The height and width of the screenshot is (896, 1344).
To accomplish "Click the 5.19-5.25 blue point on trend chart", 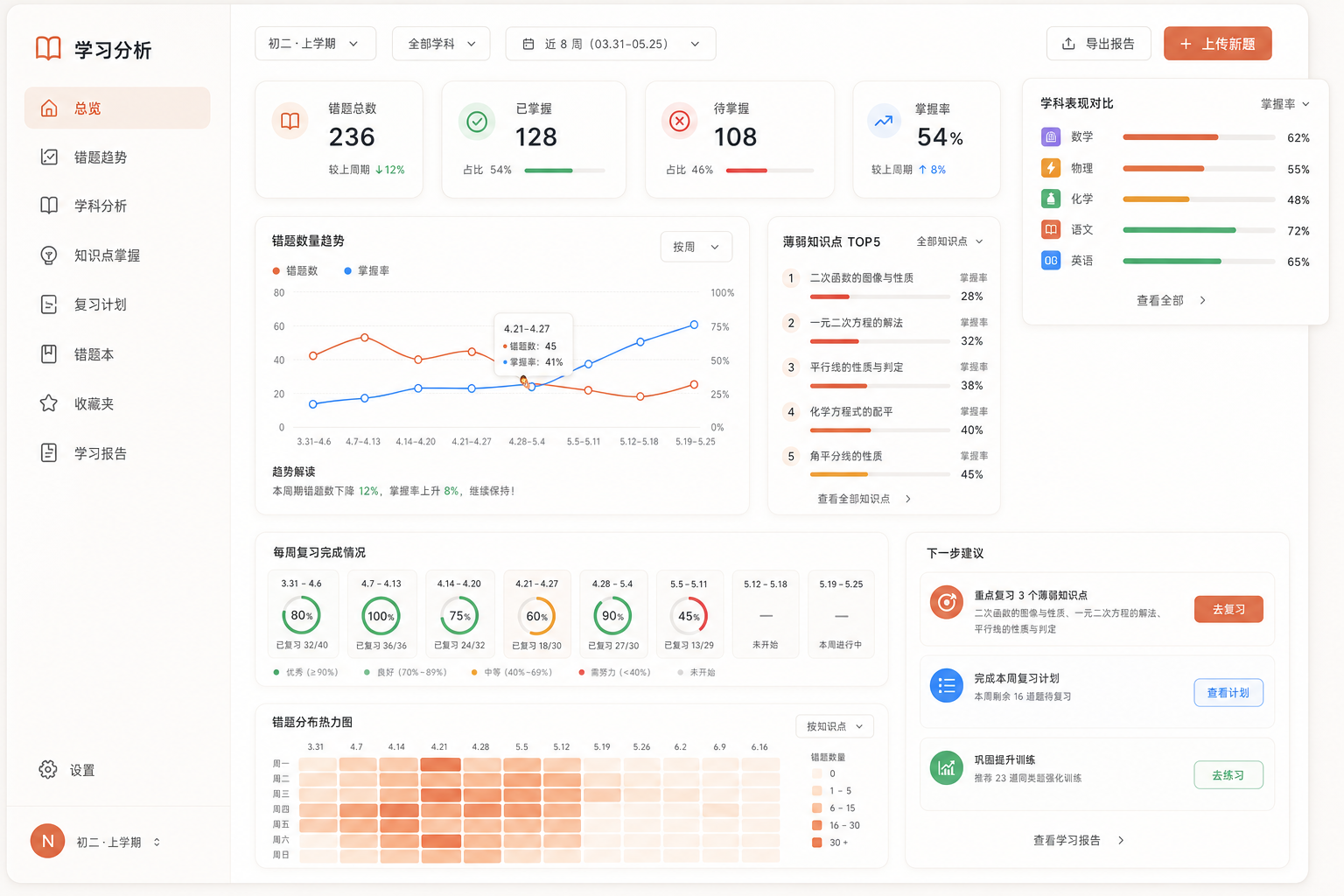I will click(x=694, y=325).
